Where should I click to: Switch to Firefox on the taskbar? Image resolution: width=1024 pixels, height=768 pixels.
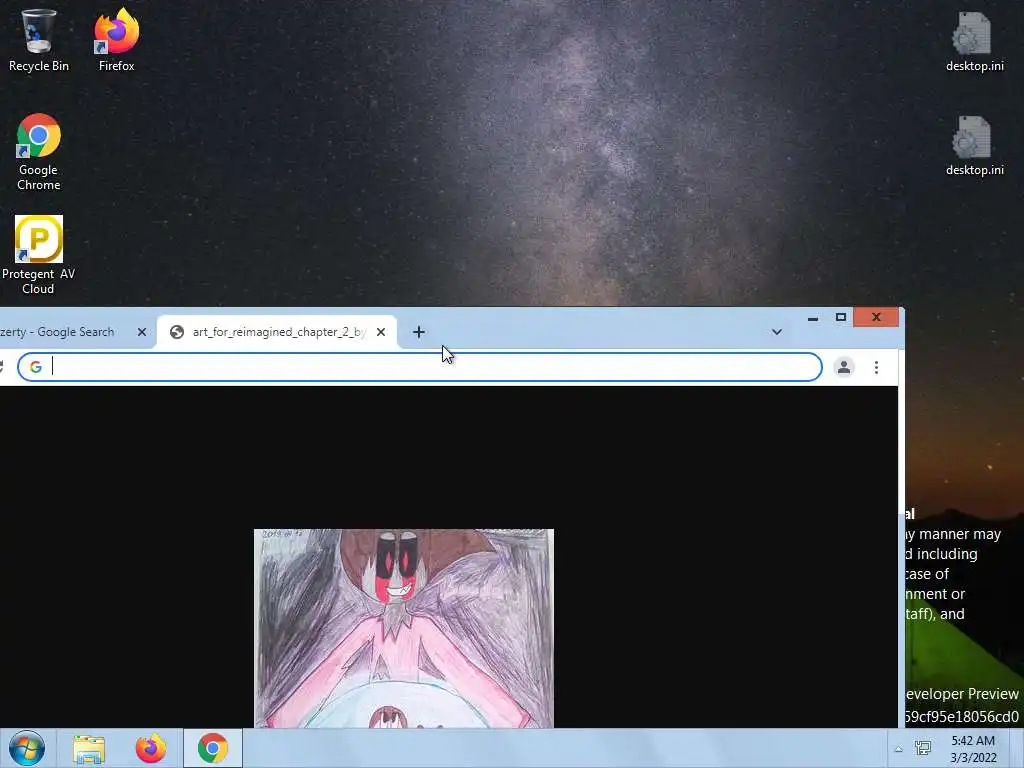tap(151, 748)
